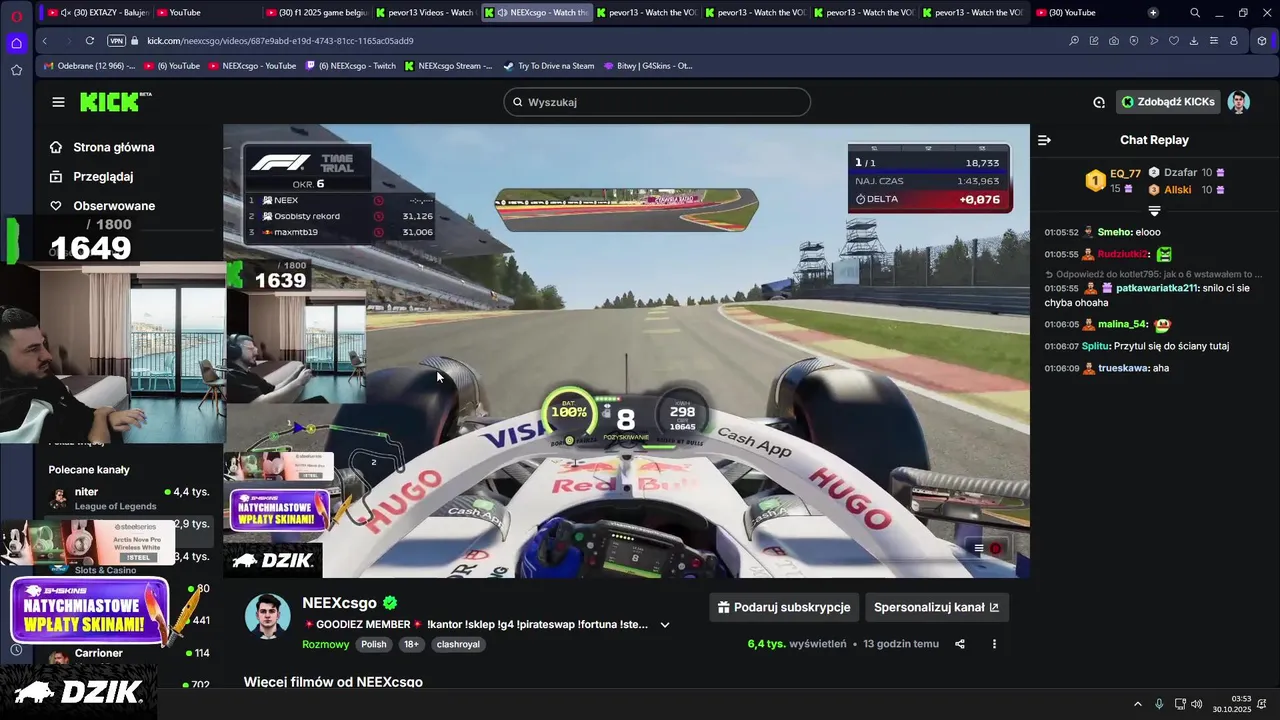Image resolution: width=1280 pixels, height=720 pixels.
Task: Click the tab search magnifier icon
Action: (x=1195, y=13)
